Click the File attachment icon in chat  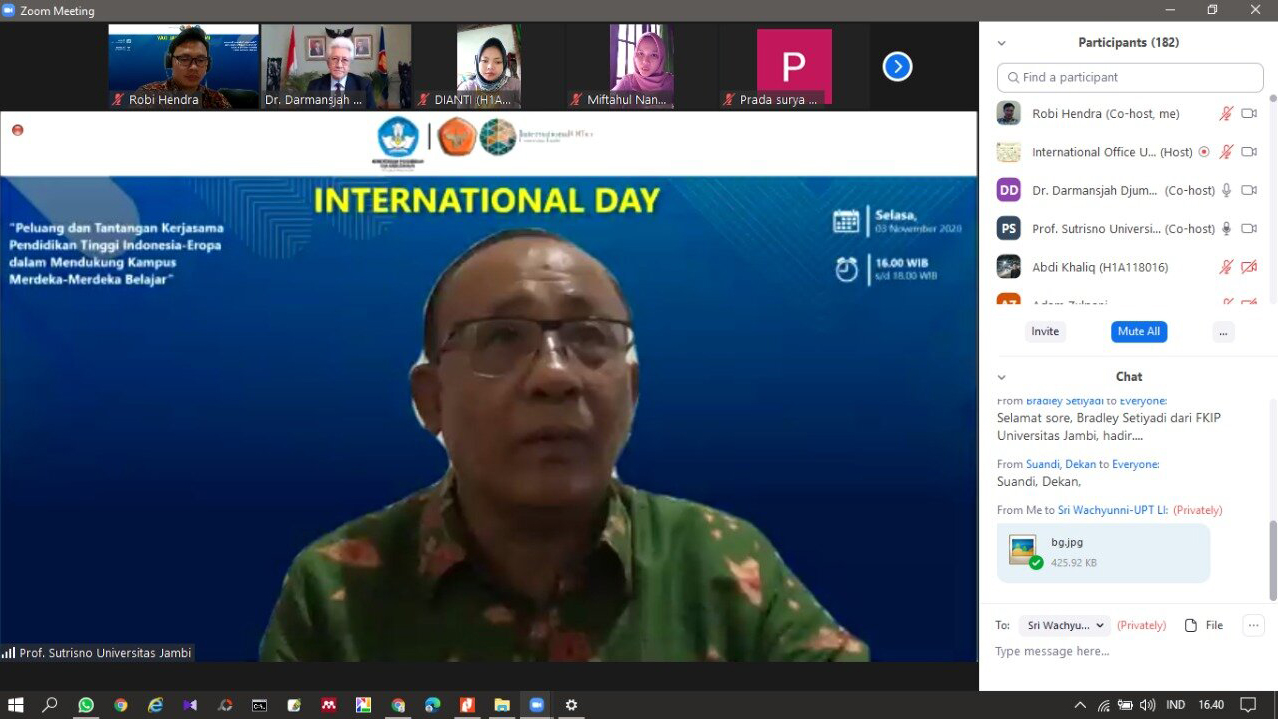pyautogui.click(x=1204, y=625)
